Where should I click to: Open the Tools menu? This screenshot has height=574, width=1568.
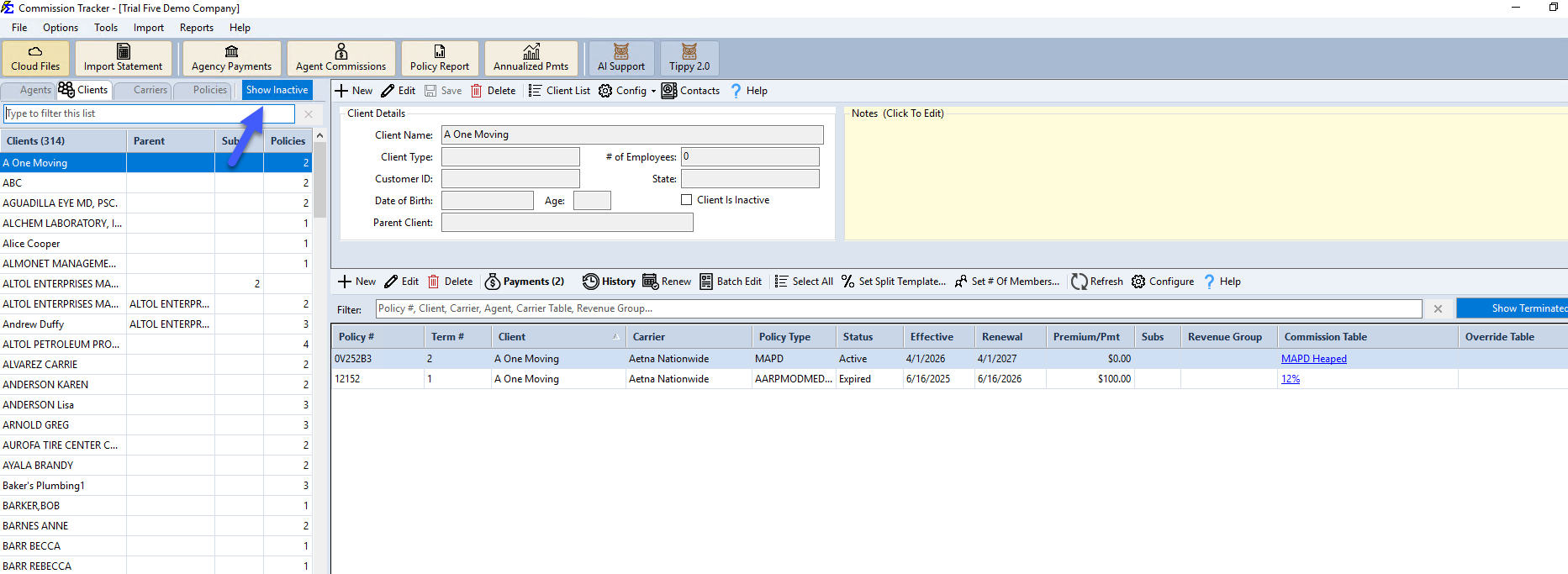tap(106, 28)
